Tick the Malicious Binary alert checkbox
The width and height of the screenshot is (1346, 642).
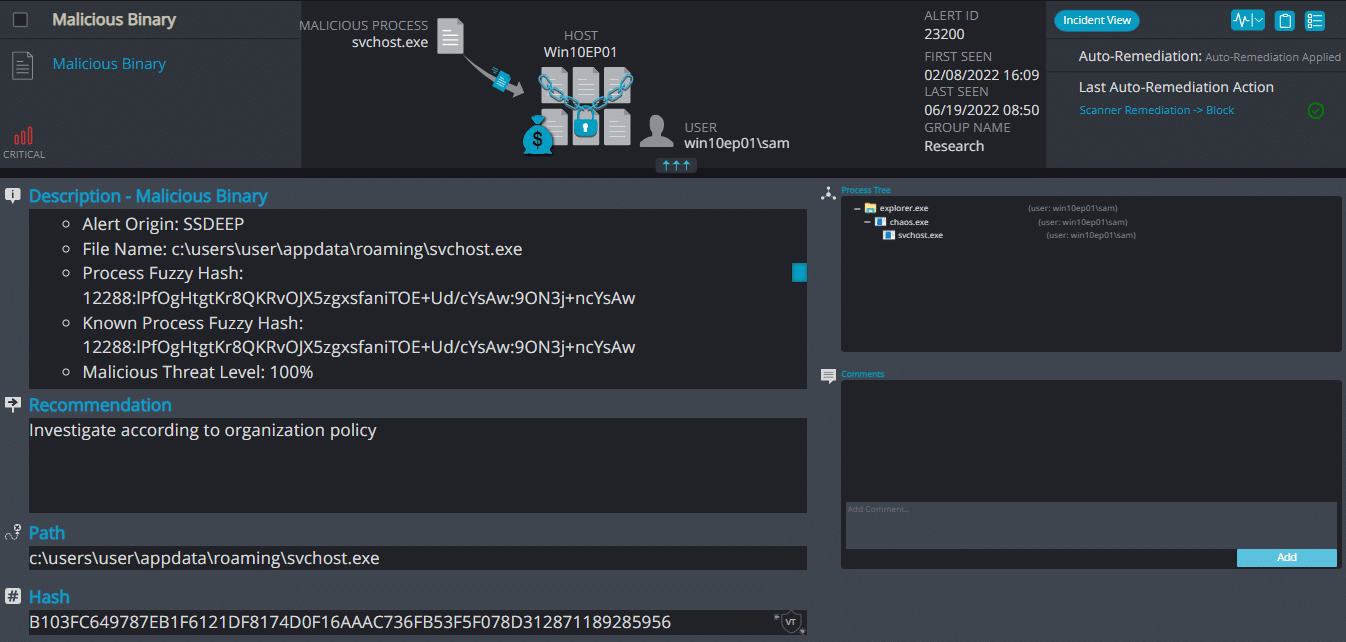(20, 19)
